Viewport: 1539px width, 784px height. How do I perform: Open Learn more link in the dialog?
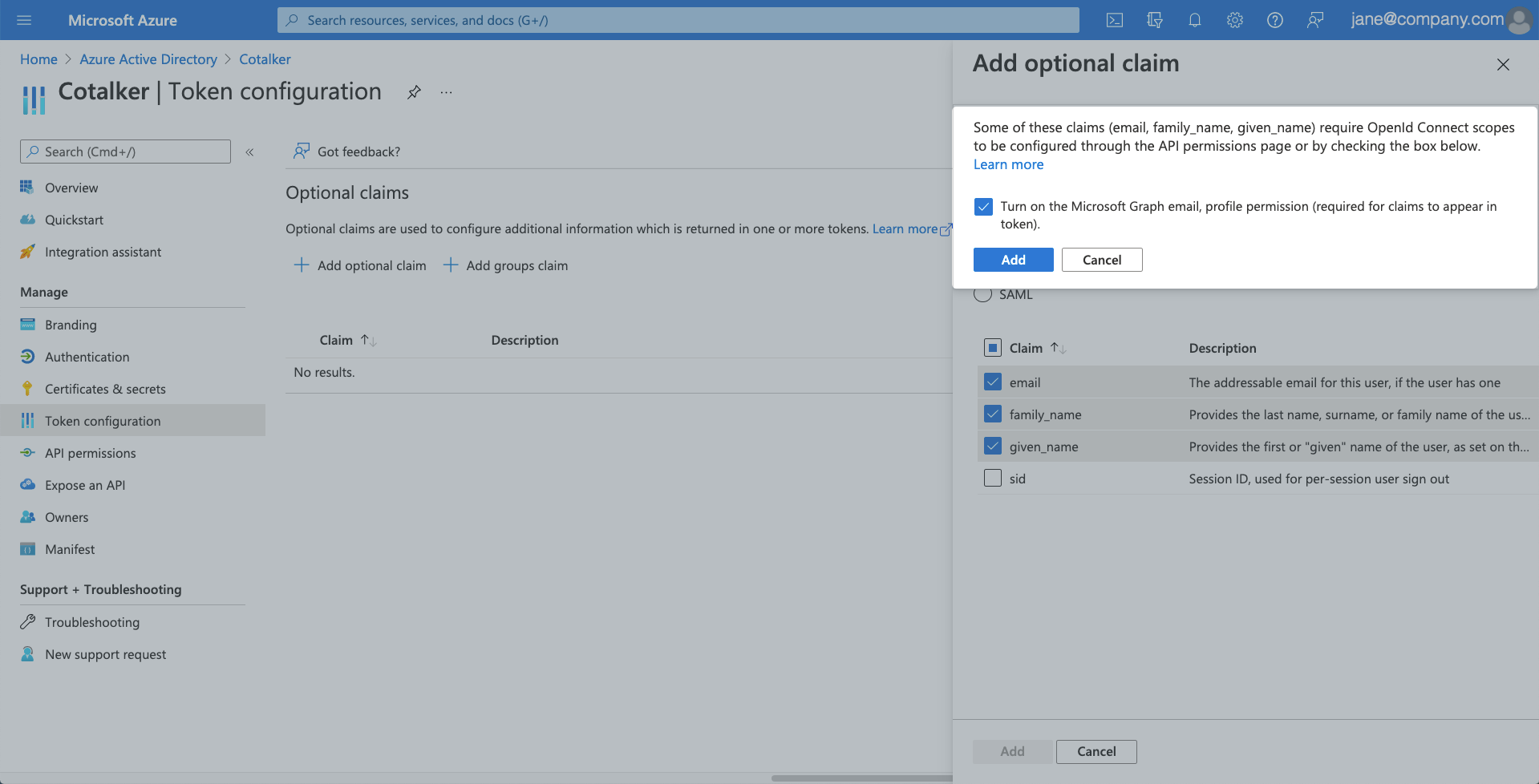(x=1008, y=164)
